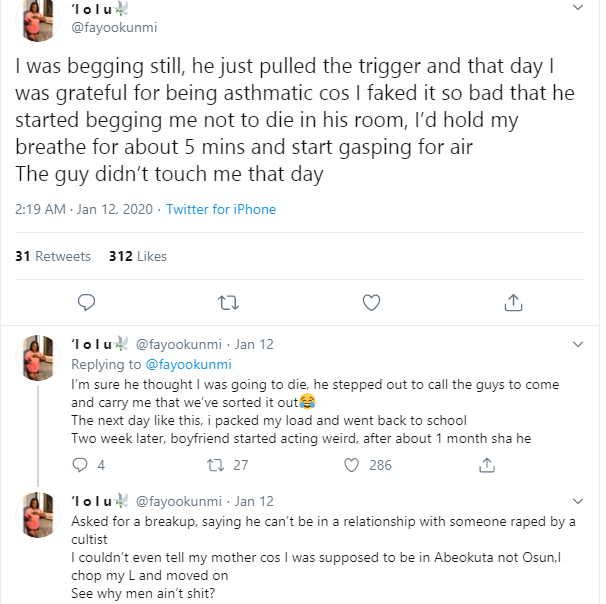Expand options menu on third tweet
Viewport: 606px width, 604px height.
(x=577, y=501)
